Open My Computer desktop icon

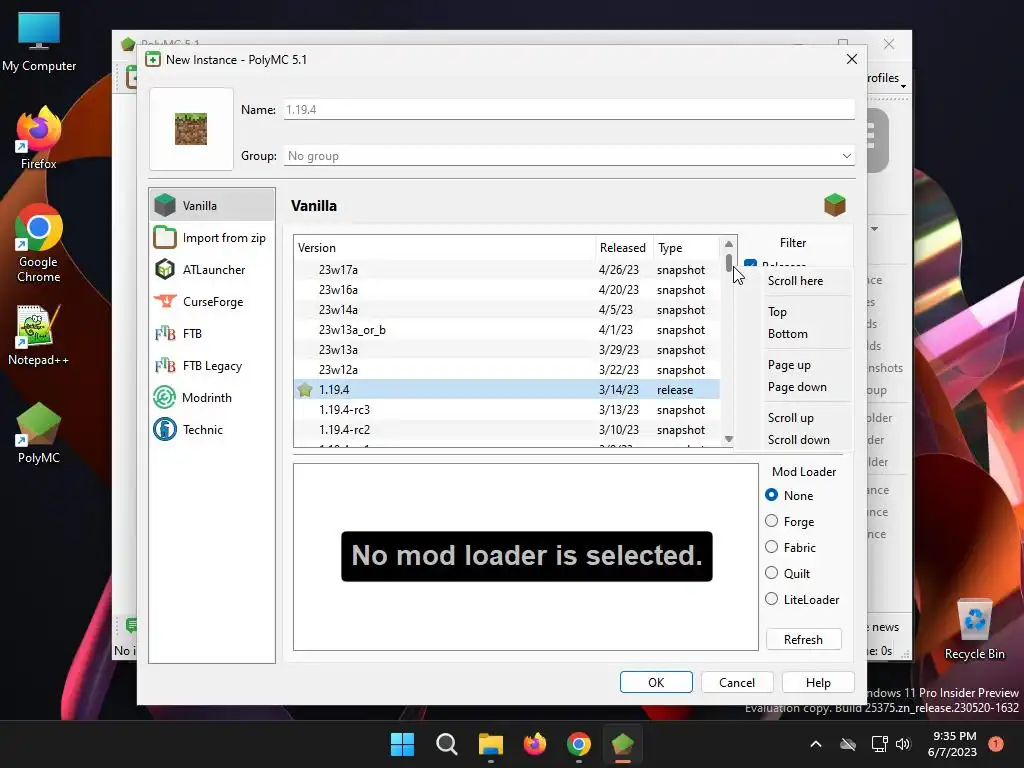(x=39, y=42)
